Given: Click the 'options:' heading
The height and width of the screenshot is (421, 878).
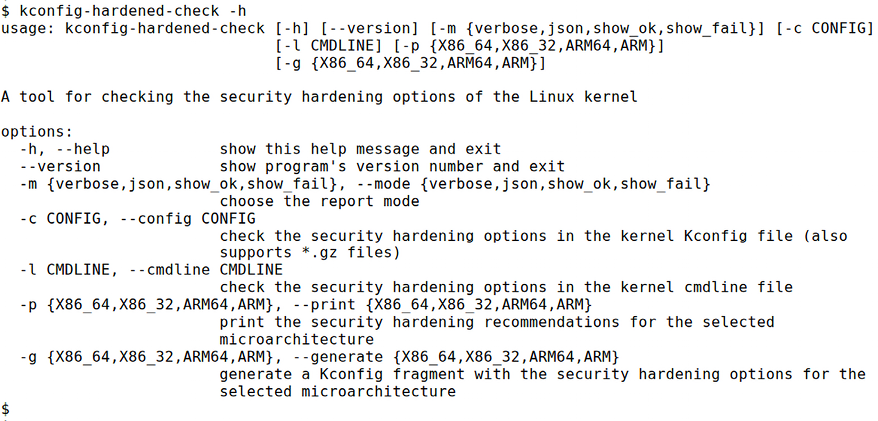Looking at the screenshot, I should point(37,132).
